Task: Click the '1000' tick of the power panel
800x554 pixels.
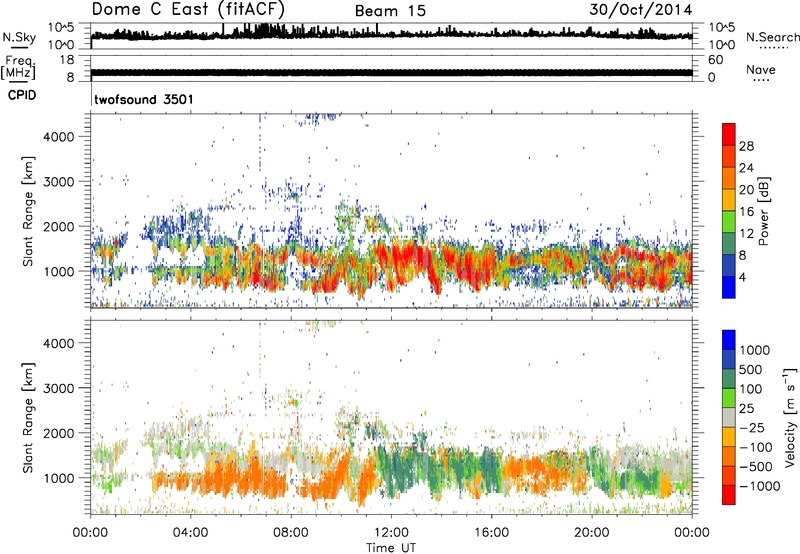Action: [x=58, y=271]
